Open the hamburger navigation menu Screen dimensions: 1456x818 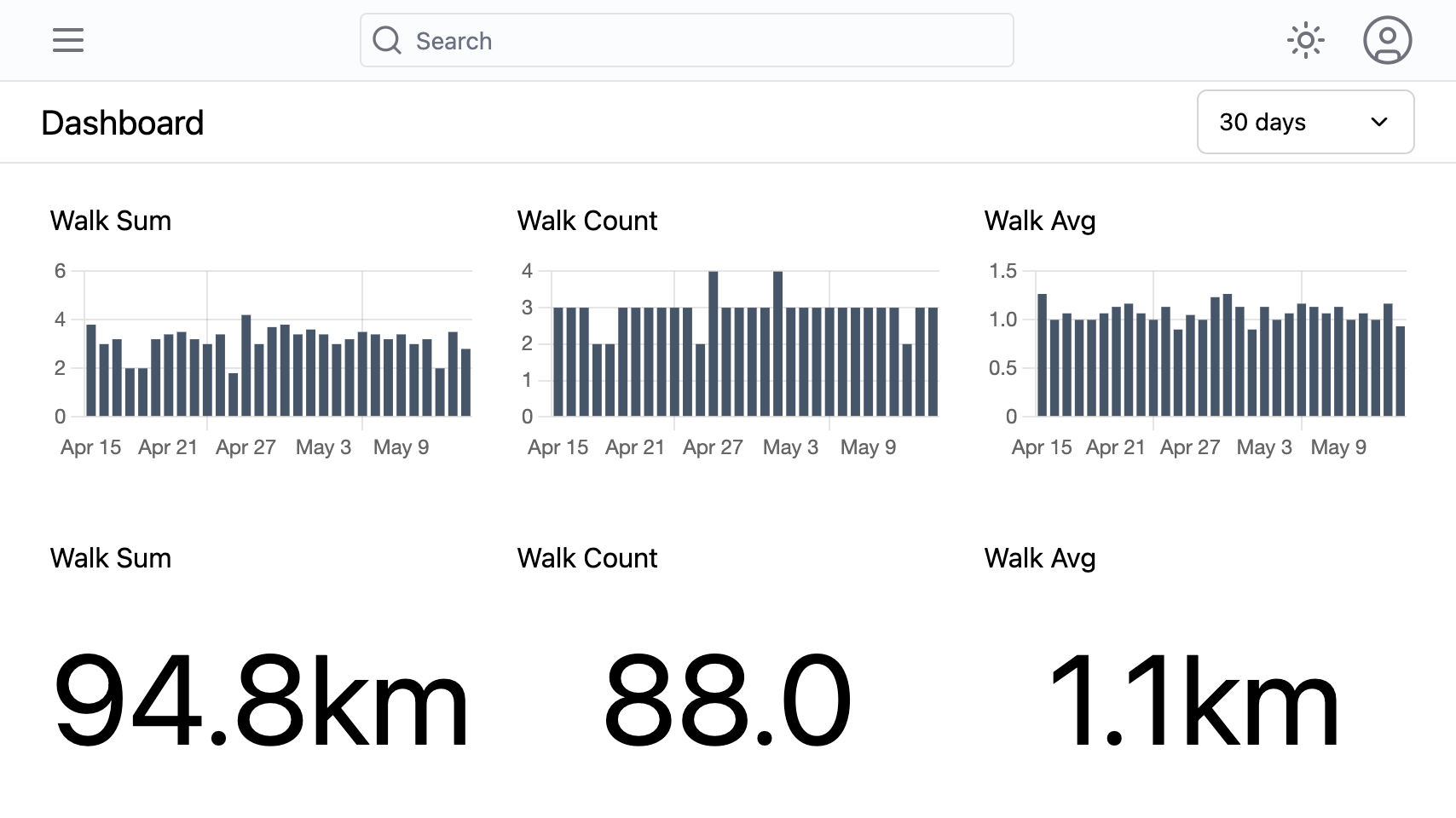(68, 40)
